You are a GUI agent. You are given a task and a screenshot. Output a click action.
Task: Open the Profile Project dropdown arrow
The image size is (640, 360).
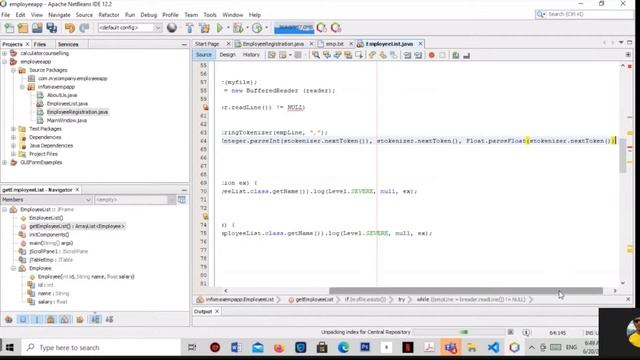tap(266, 28)
